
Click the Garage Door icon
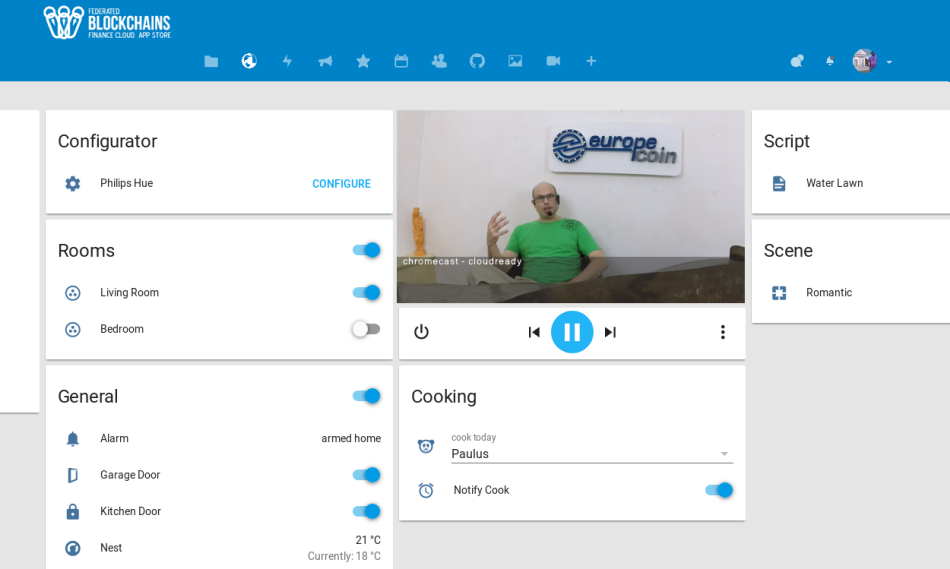[x=73, y=475]
